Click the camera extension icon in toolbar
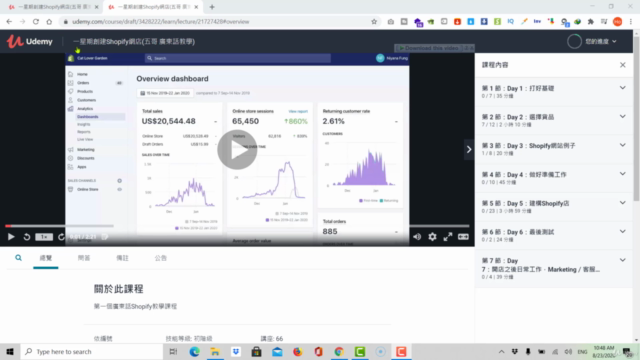Viewport: 640px width, 360px height. 391,22
